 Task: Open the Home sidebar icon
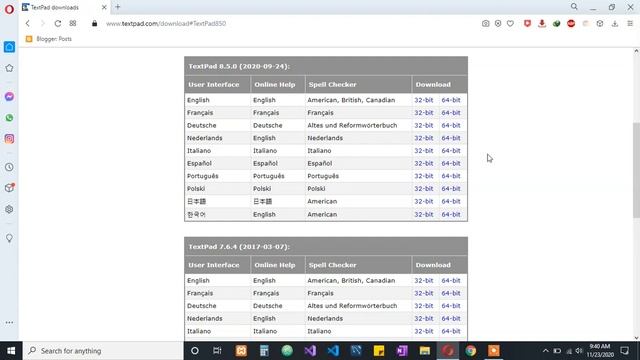click(9, 47)
